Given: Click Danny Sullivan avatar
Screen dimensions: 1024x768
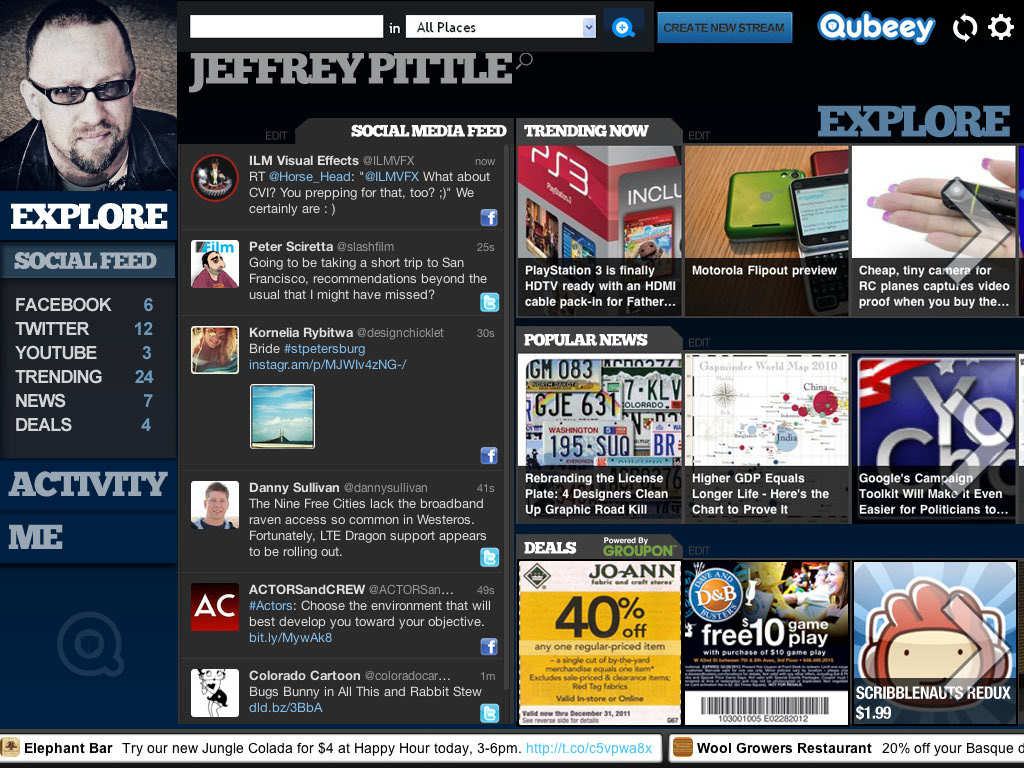Looking at the screenshot, I should pyautogui.click(x=215, y=505).
